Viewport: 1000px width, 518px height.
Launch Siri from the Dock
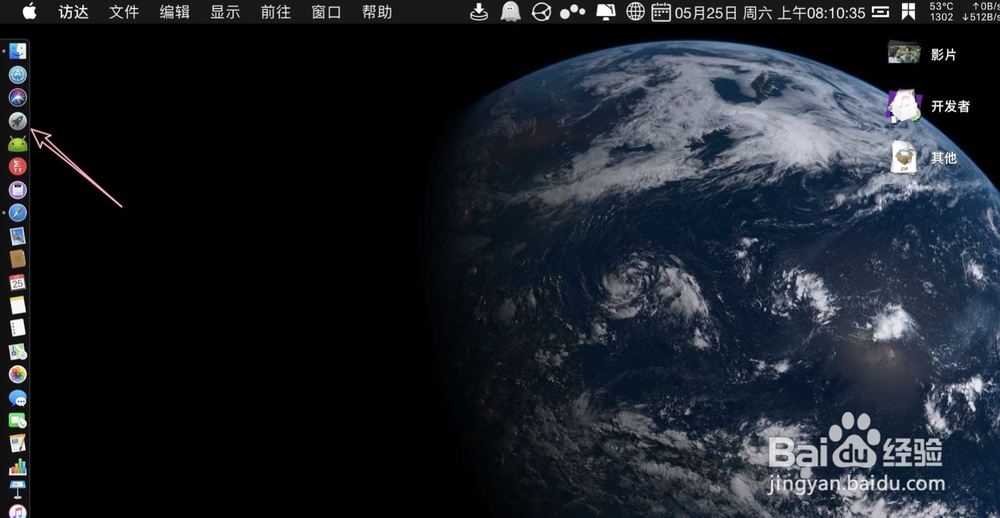click(17, 98)
